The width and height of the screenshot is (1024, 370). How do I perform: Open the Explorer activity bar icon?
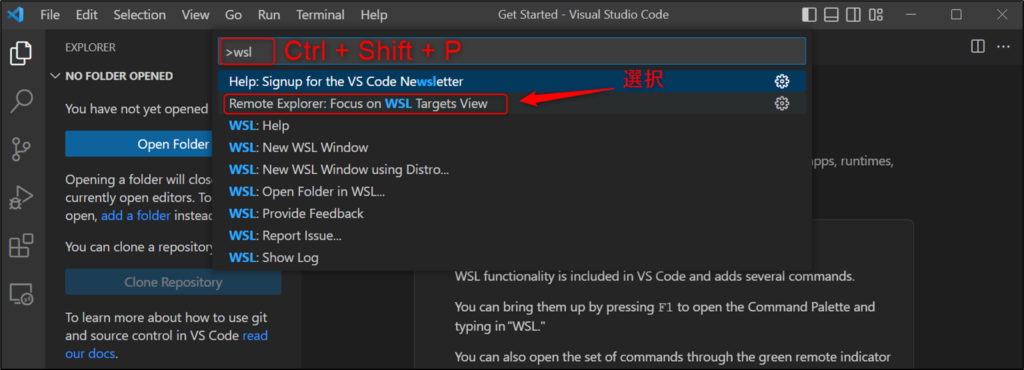pyautogui.click(x=22, y=53)
